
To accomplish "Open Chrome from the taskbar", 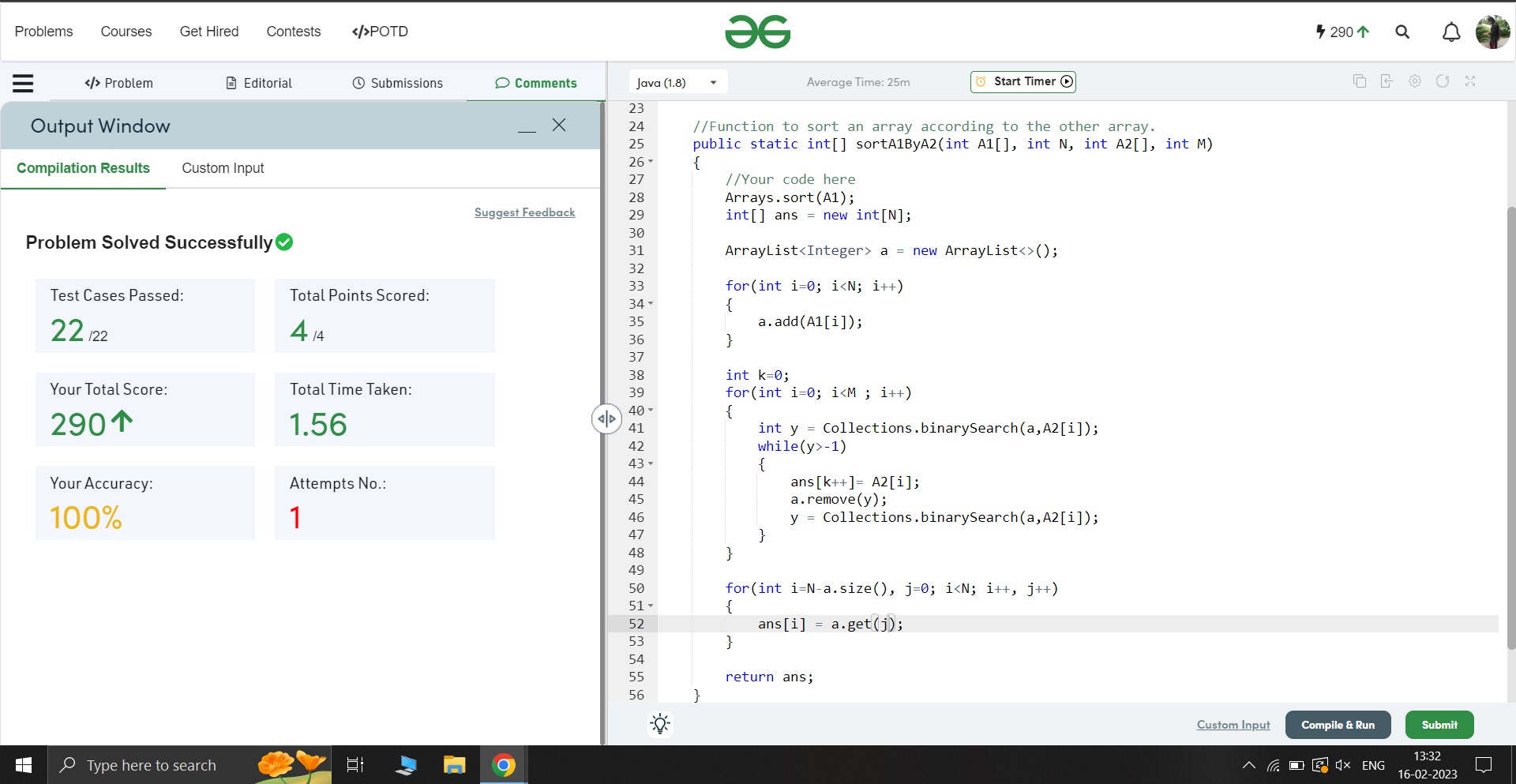I will tap(504, 765).
